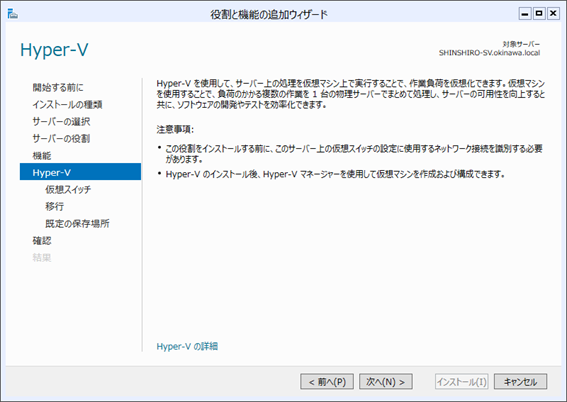Image resolution: width=567 pixels, height=402 pixels.
Task: Click the < 前へ(P) button
Action: (x=327, y=382)
